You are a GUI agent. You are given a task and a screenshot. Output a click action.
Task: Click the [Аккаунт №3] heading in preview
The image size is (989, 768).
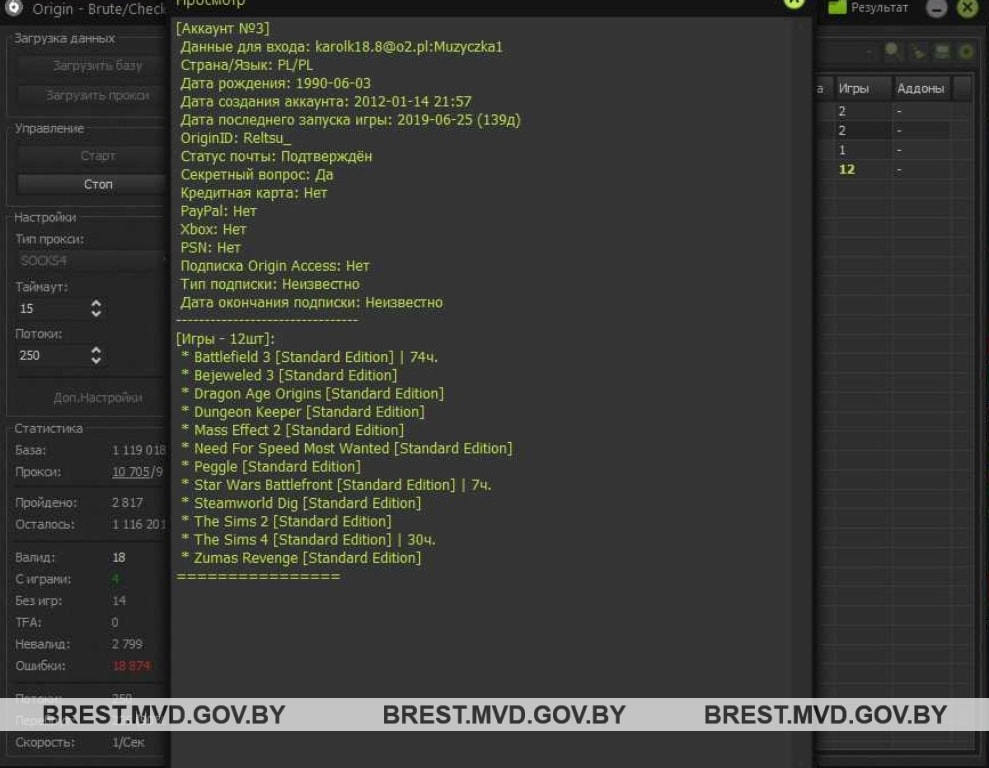click(x=223, y=29)
